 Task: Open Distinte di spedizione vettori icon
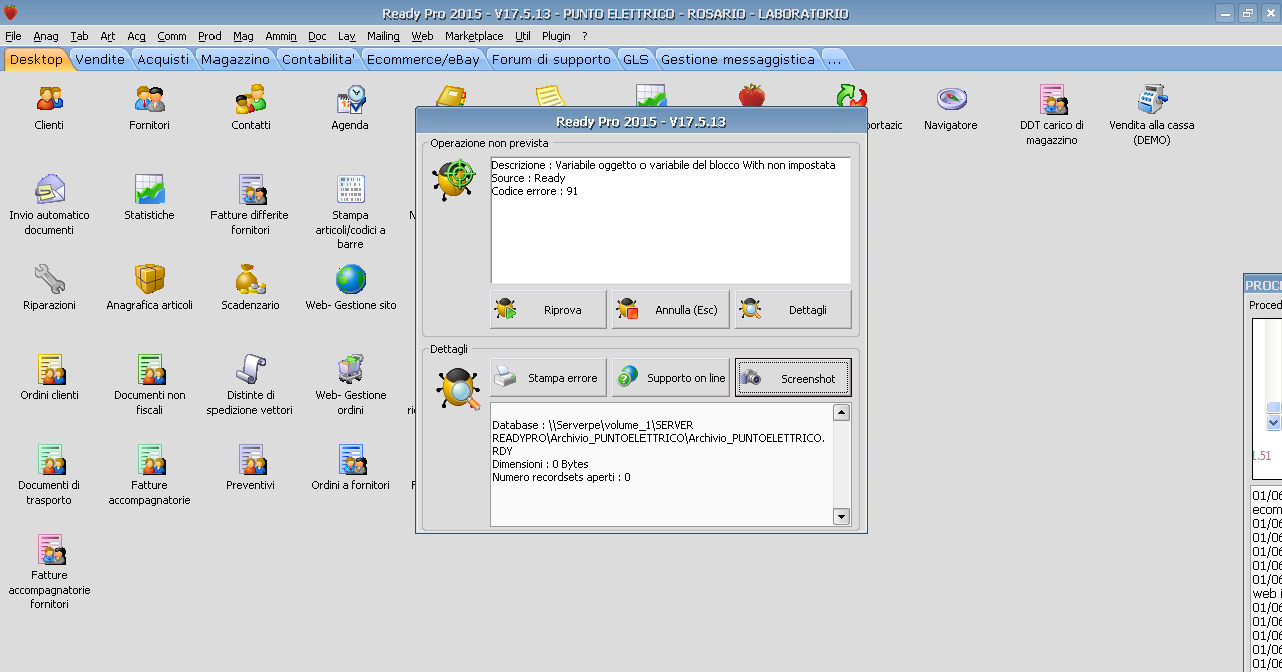pyautogui.click(x=251, y=370)
